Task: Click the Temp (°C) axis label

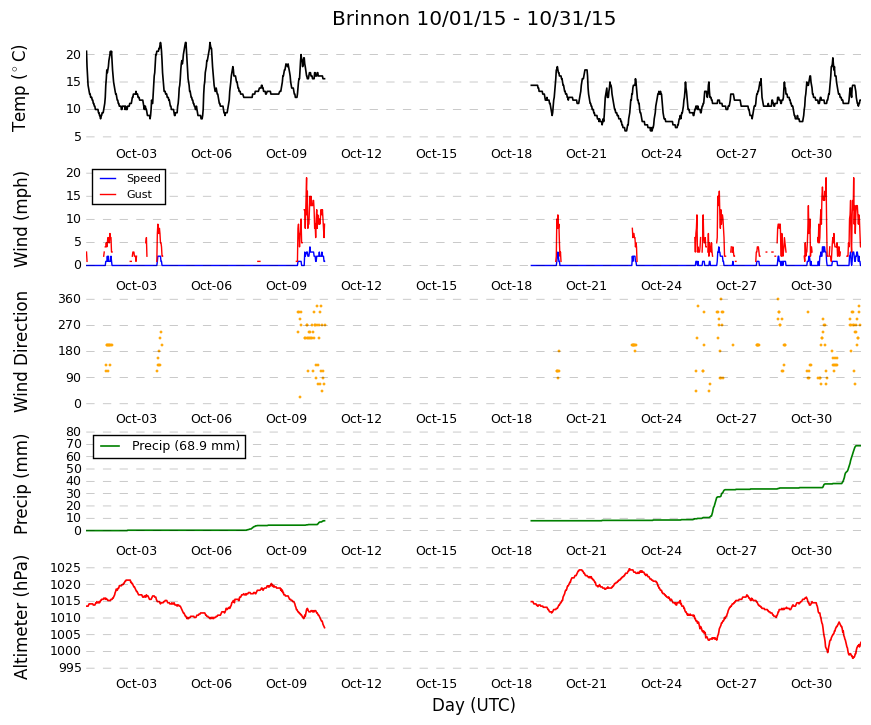Action: [19, 89]
